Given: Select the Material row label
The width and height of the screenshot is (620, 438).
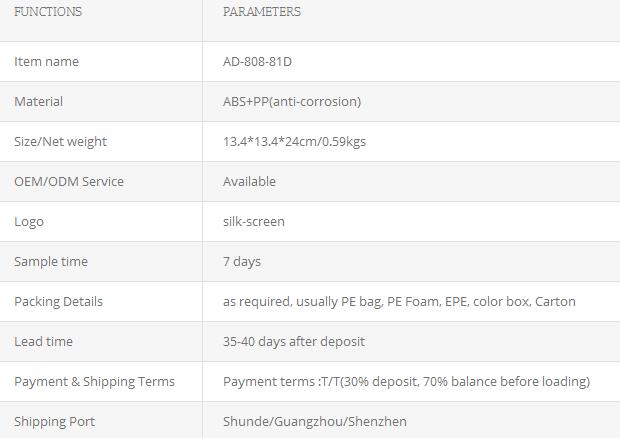Looking at the screenshot, I should pyautogui.click(x=38, y=102).
